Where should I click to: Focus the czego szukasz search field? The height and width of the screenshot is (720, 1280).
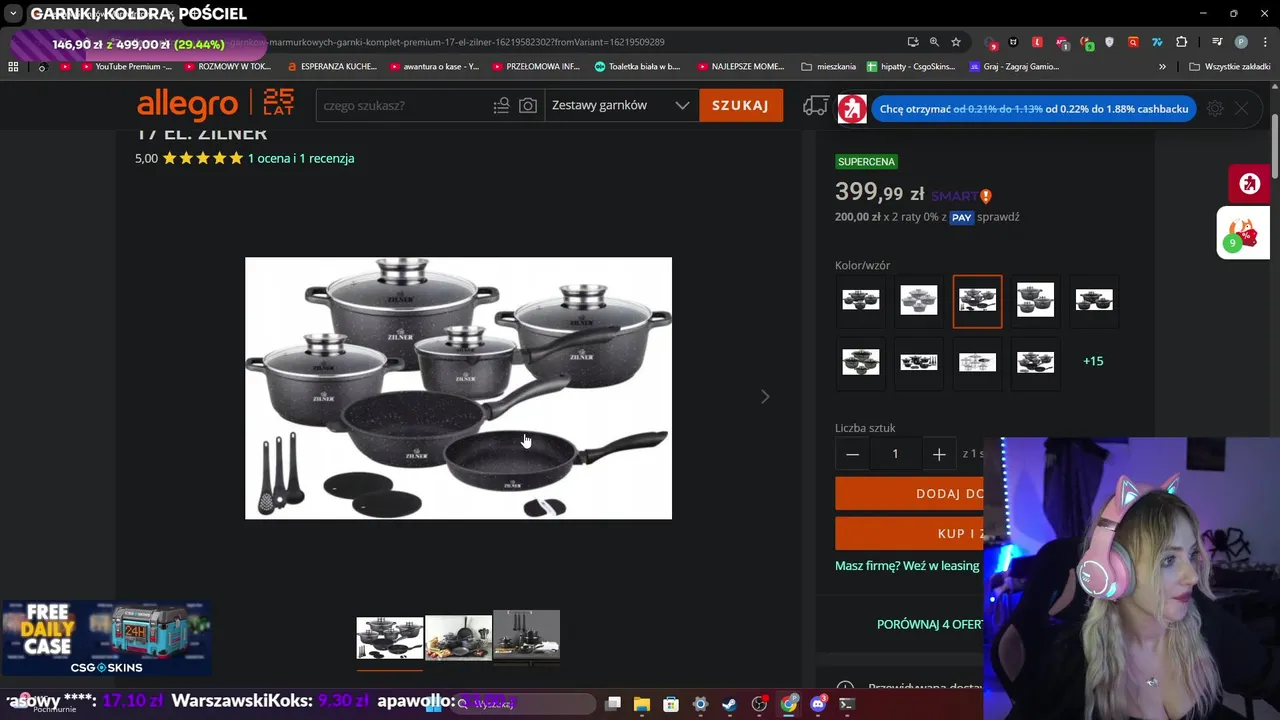pos(404,105)
